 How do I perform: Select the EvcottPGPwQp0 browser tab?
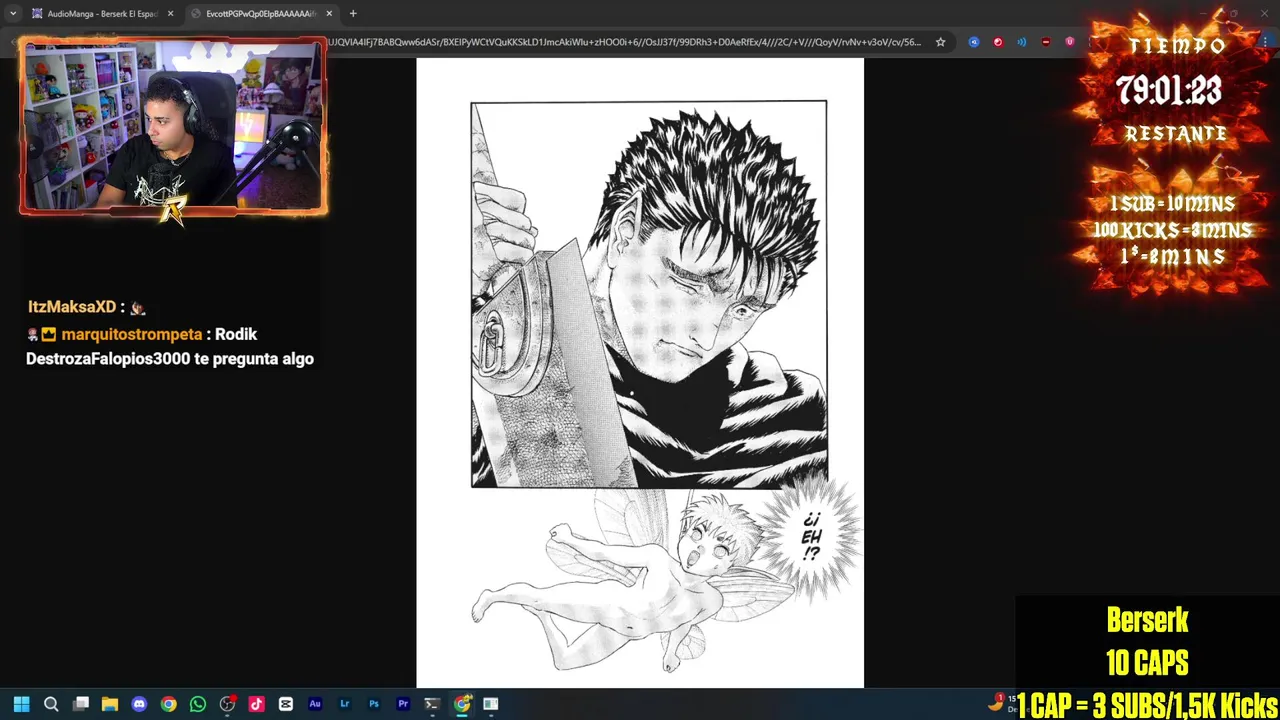tap(262, 14)
